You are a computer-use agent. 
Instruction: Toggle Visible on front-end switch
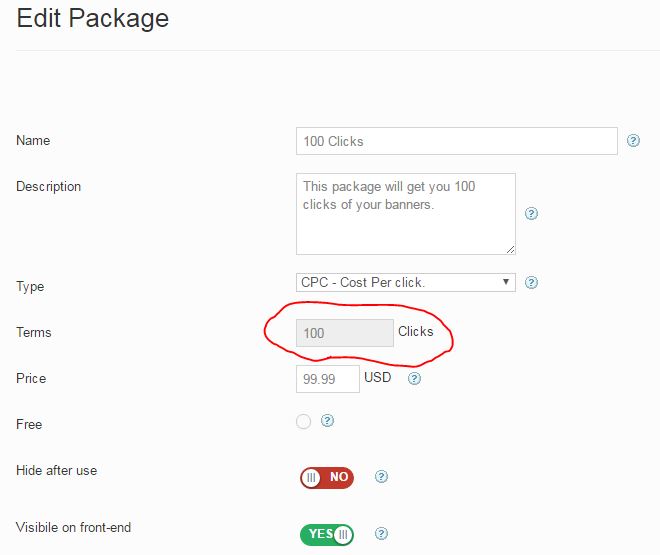(327, 534)
